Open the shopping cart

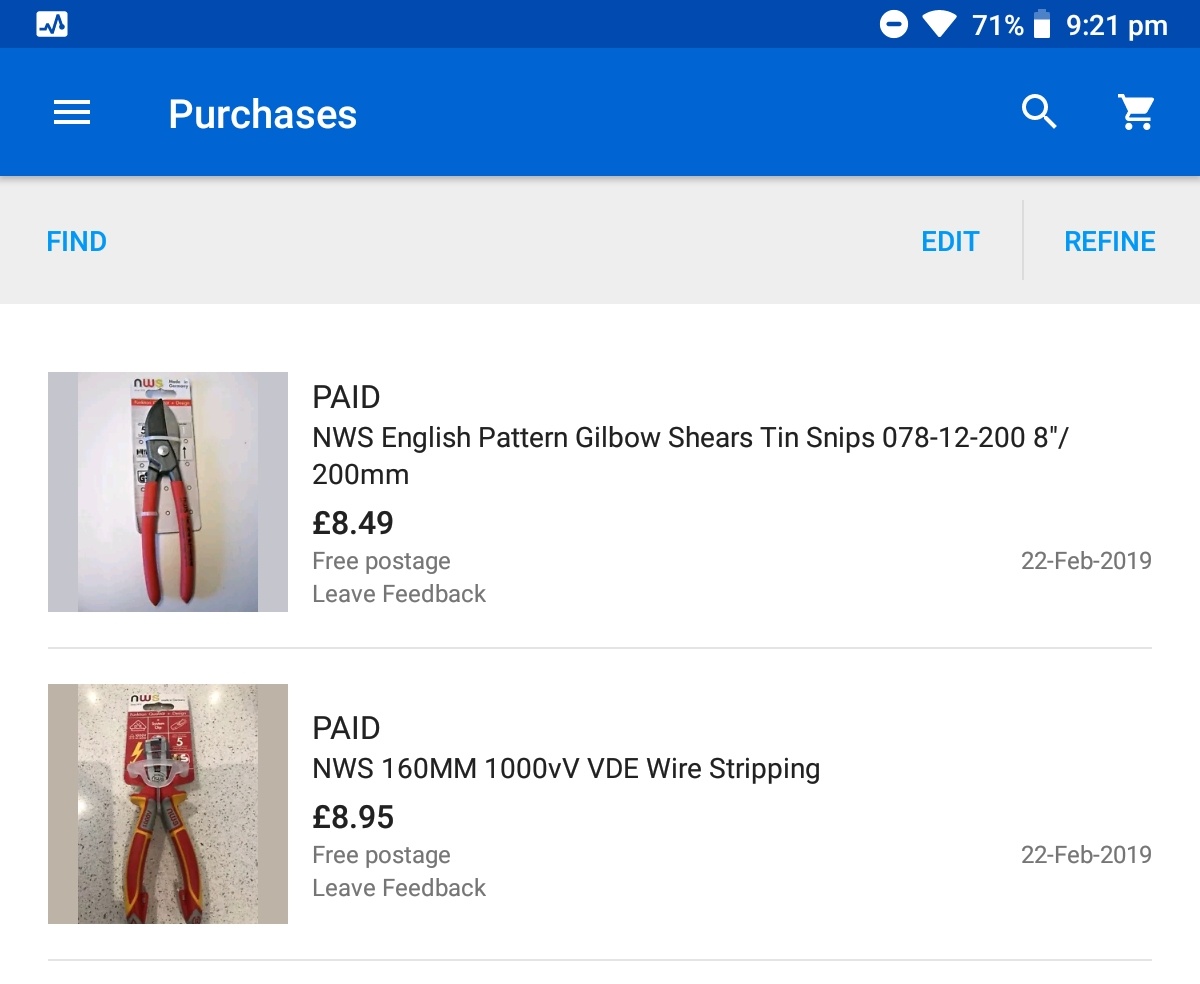1136,112
